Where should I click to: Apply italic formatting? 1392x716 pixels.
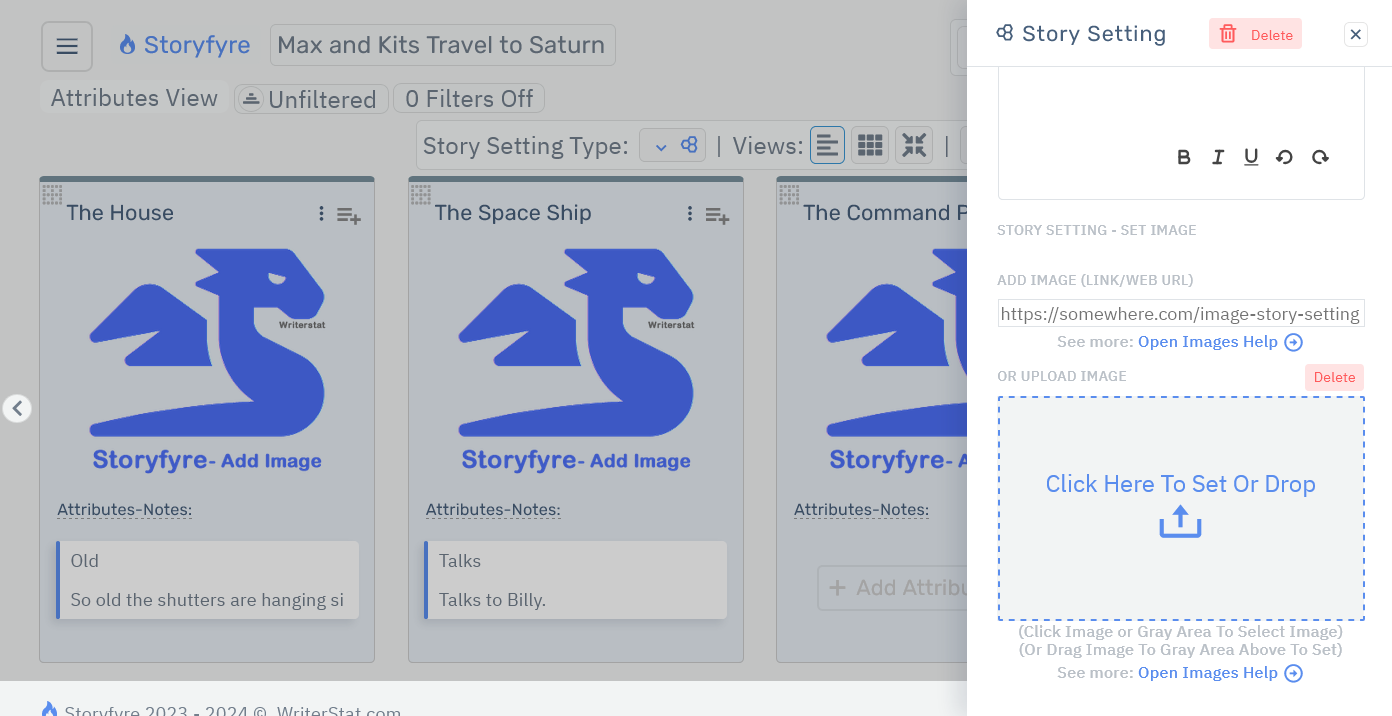pos(1217,157)
